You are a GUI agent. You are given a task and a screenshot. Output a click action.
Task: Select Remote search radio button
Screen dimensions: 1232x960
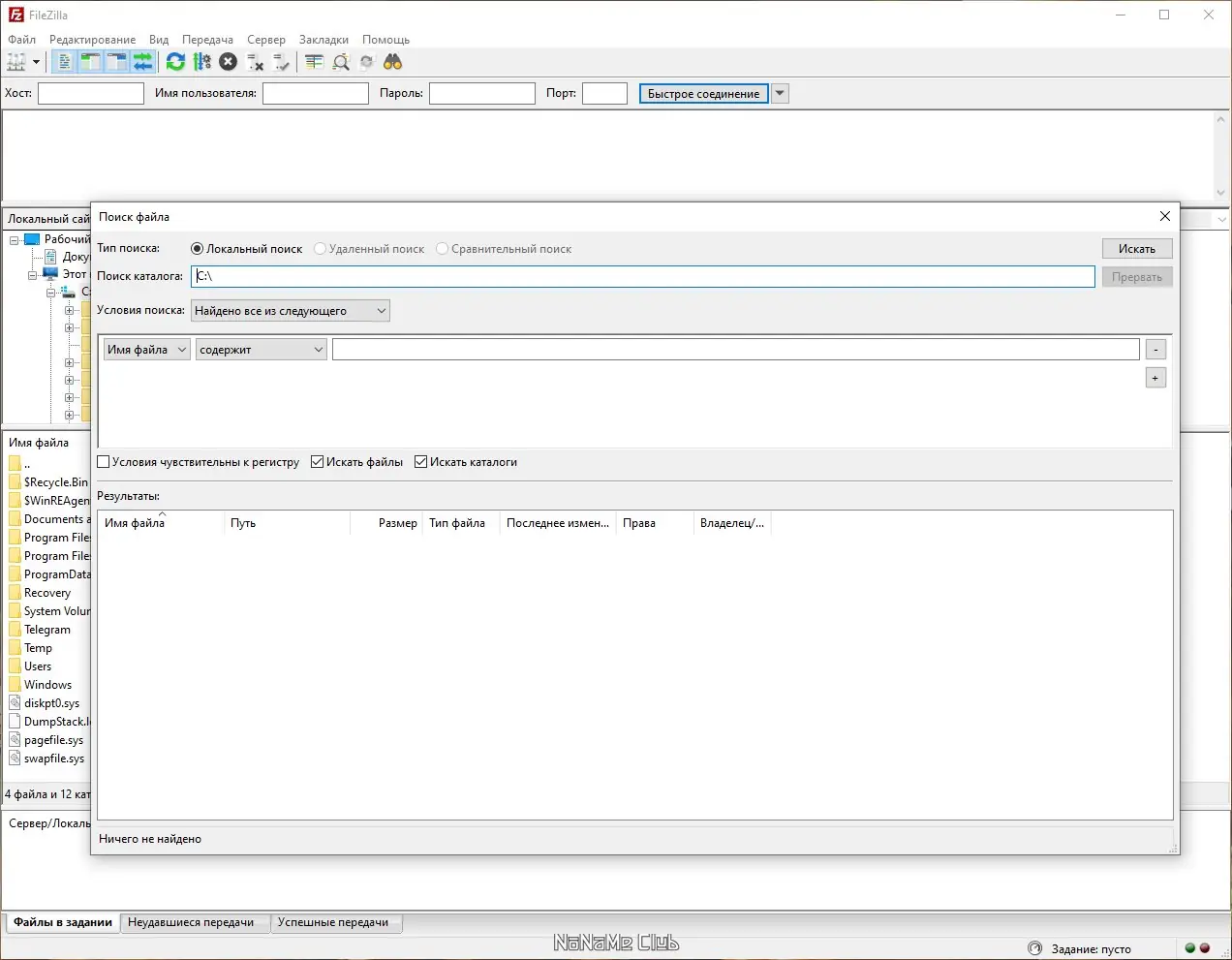coord(320,249)
